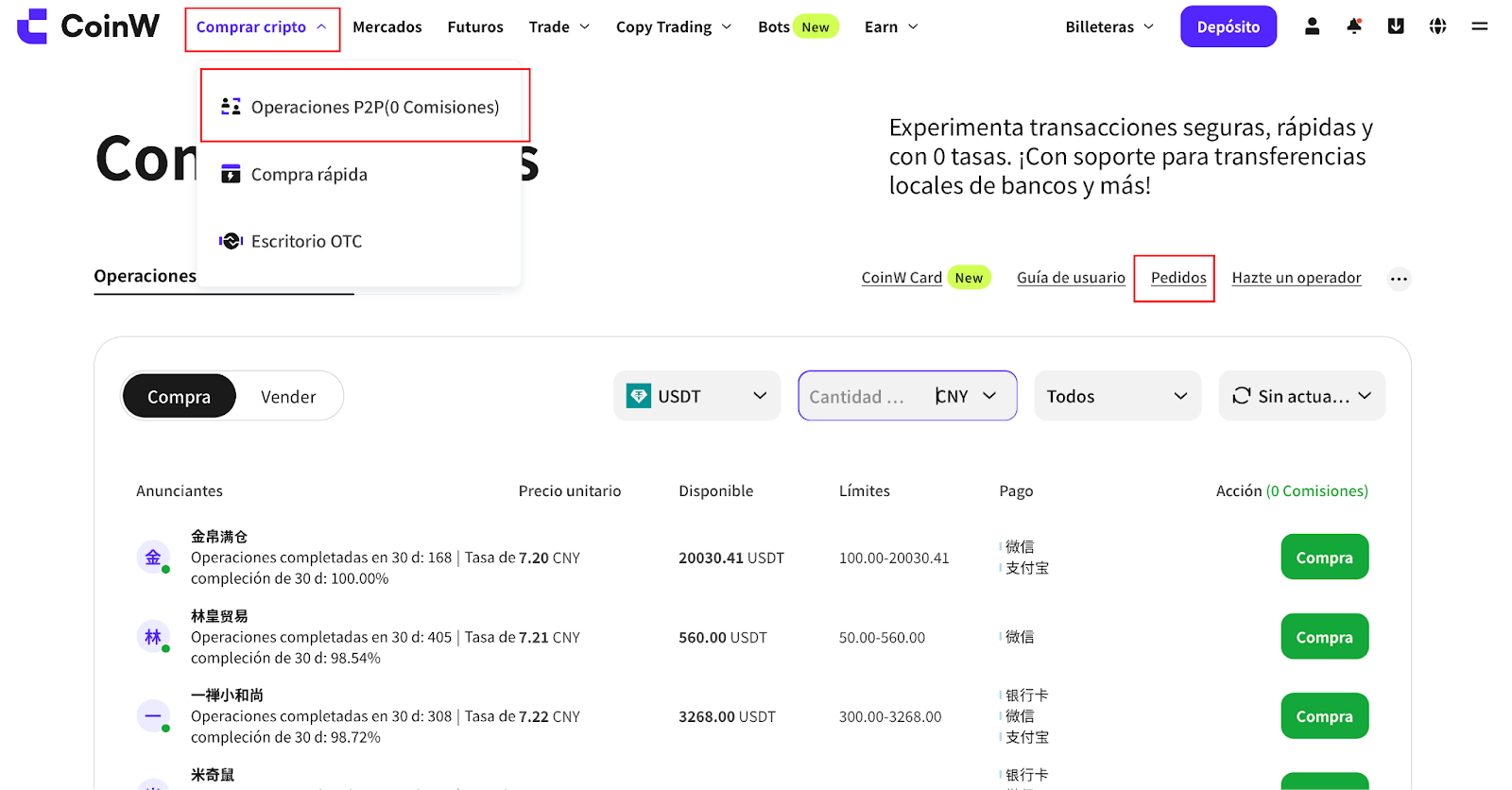
Task: Click the 20030.41 USDT available amount
Action: pos(731,558)
